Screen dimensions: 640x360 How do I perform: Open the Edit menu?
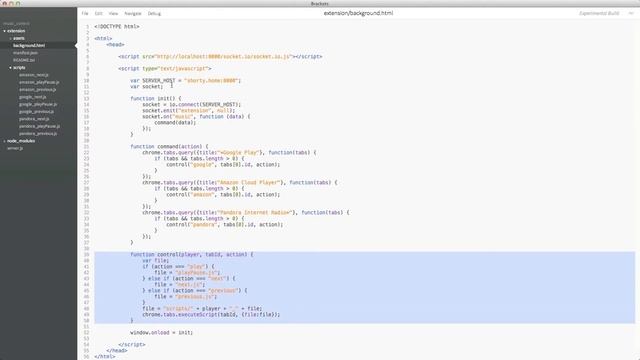pyautogui.click(x=98, y=13)
